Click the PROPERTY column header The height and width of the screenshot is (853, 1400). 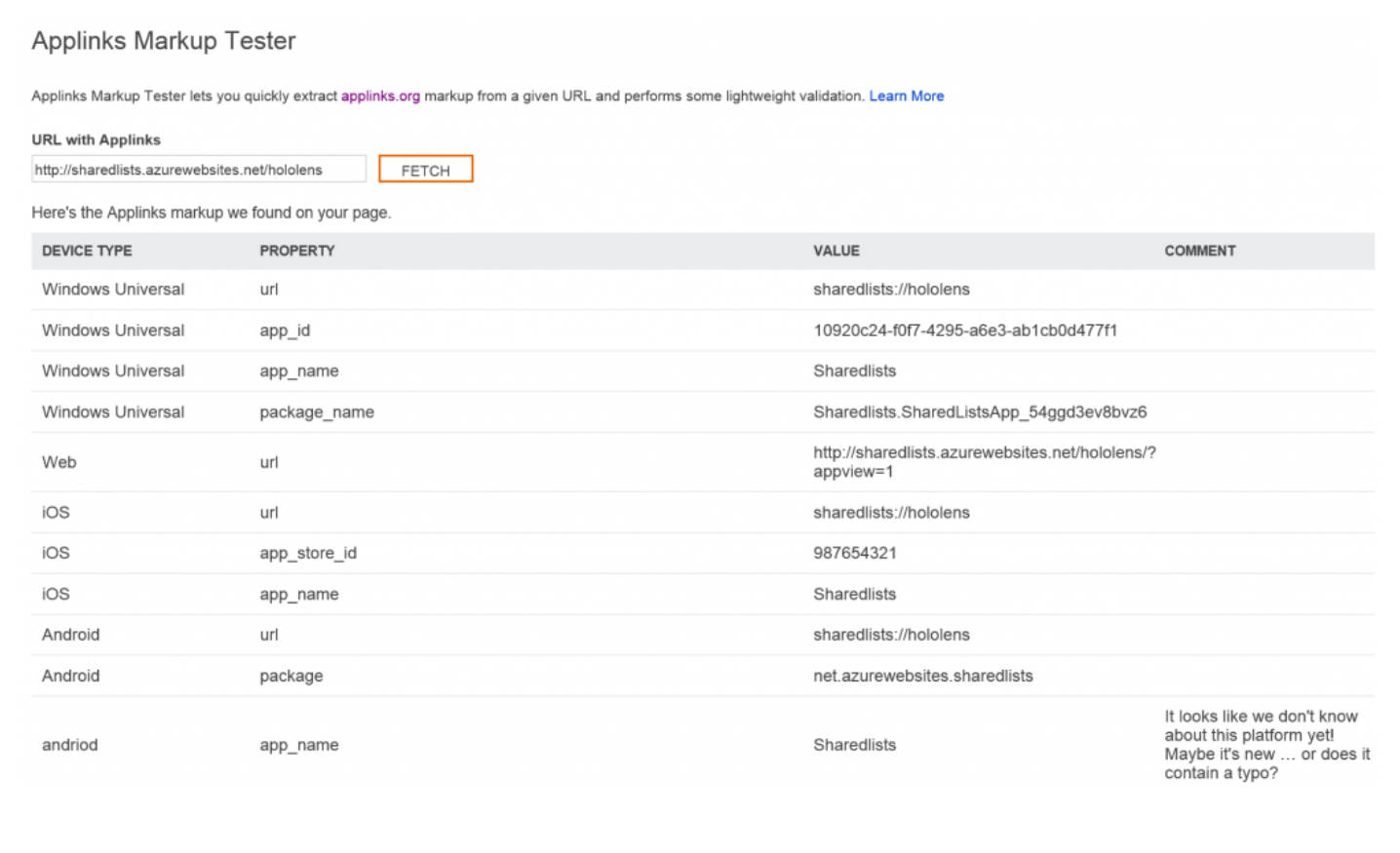coord(296,251)
